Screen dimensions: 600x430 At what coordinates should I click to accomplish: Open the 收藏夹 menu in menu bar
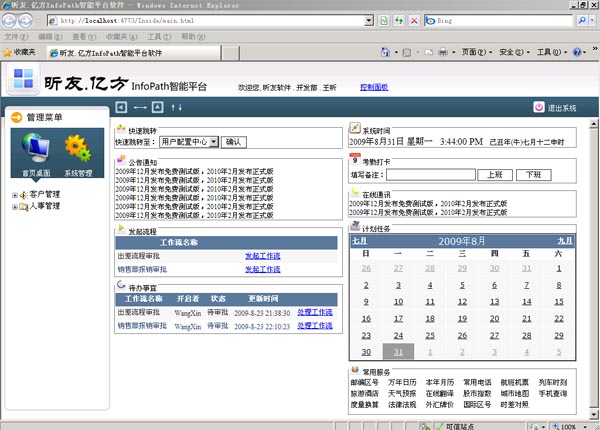click(121, 37)
